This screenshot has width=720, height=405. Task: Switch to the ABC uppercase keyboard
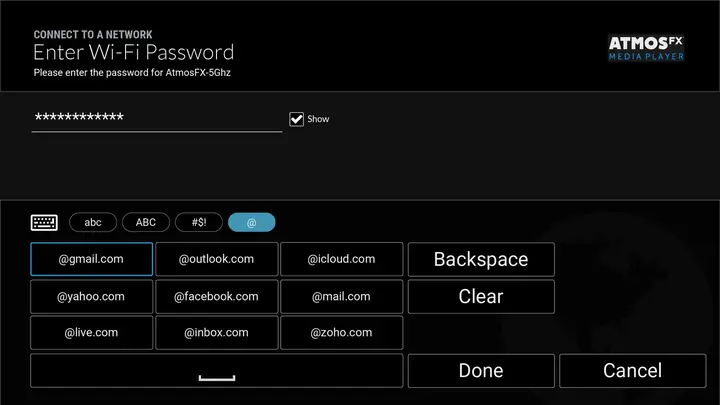tap(146, 223)
